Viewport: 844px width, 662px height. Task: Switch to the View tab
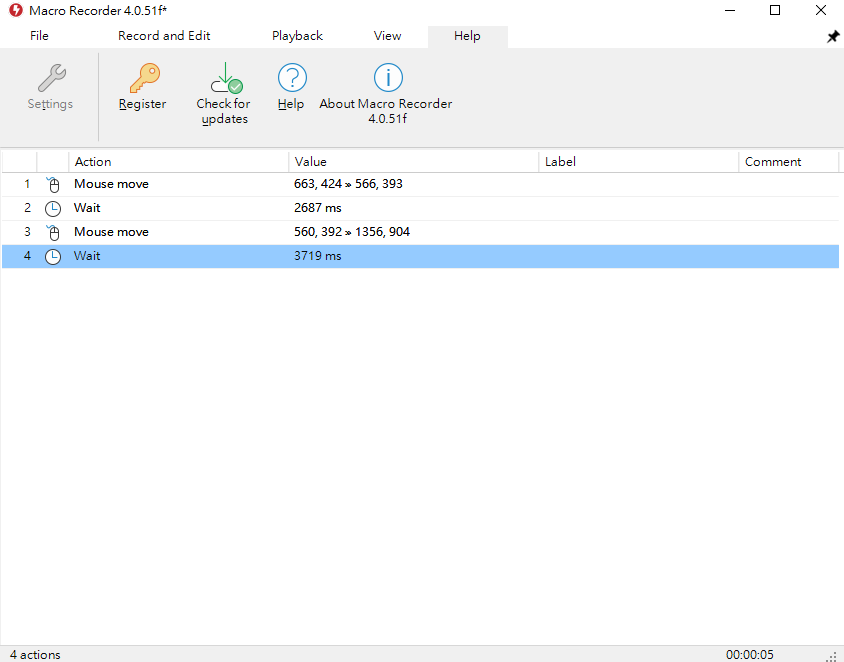(387, 36)
